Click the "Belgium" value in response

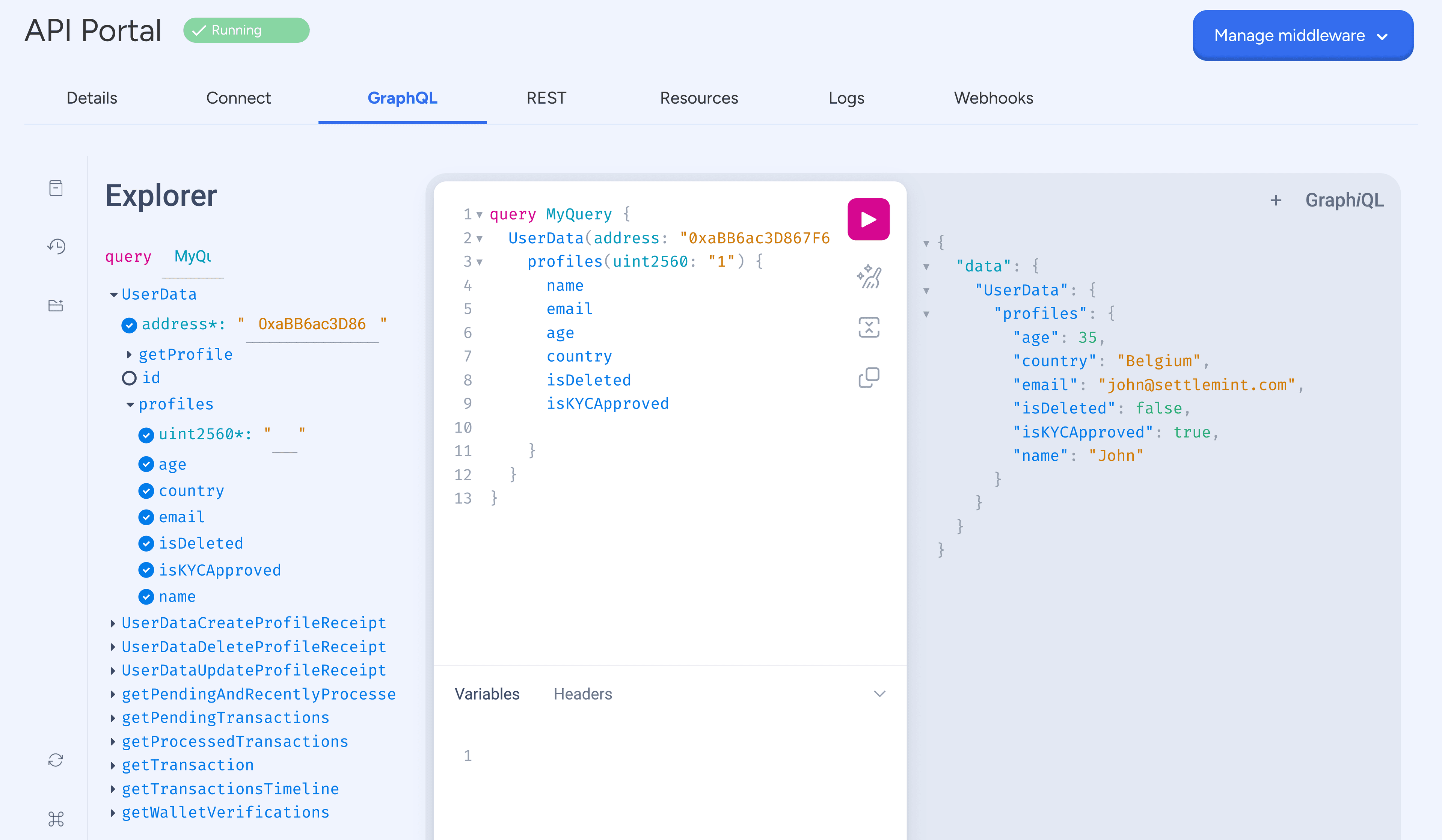[1159, 361]
